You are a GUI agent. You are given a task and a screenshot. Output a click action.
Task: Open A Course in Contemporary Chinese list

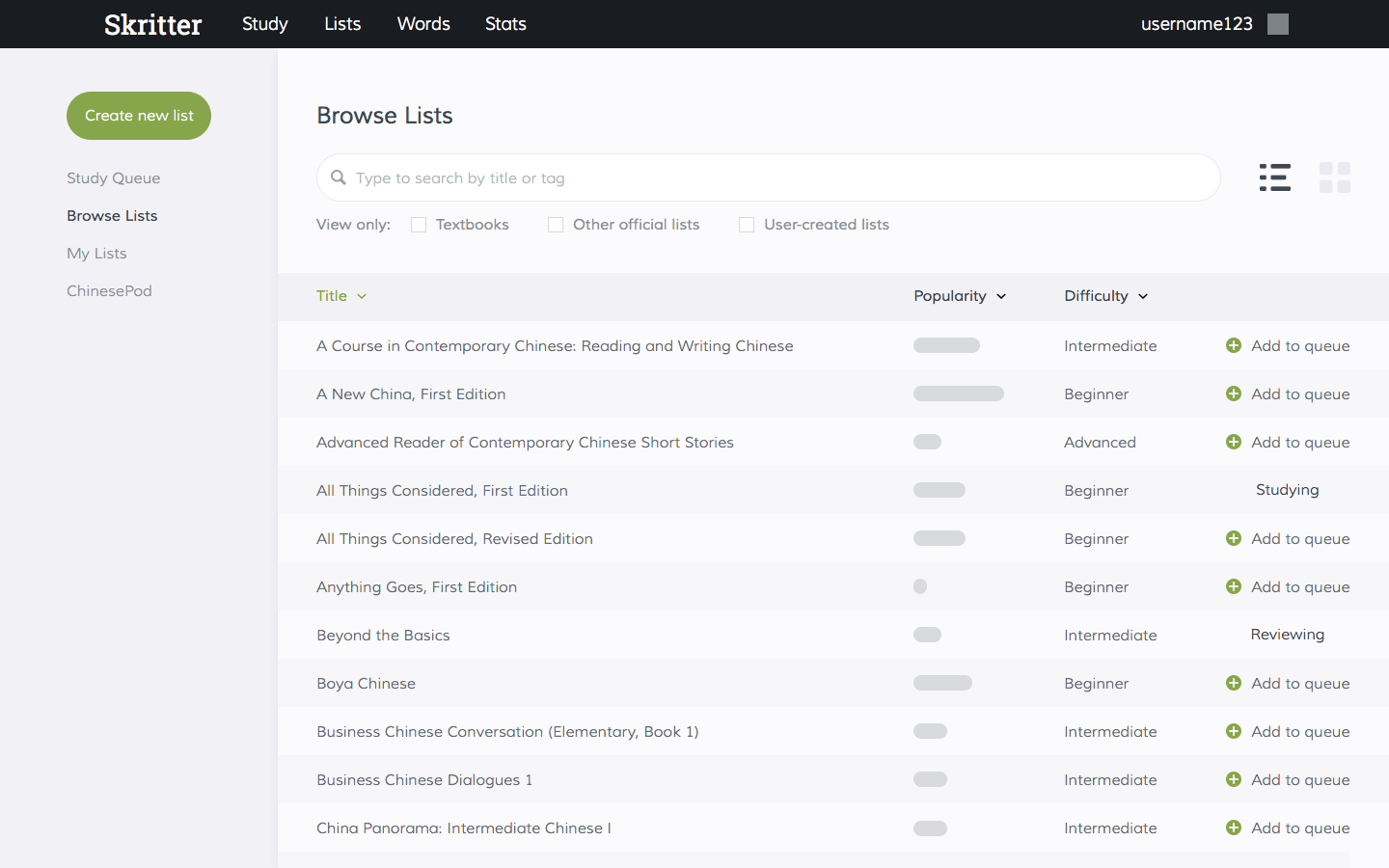555,345
